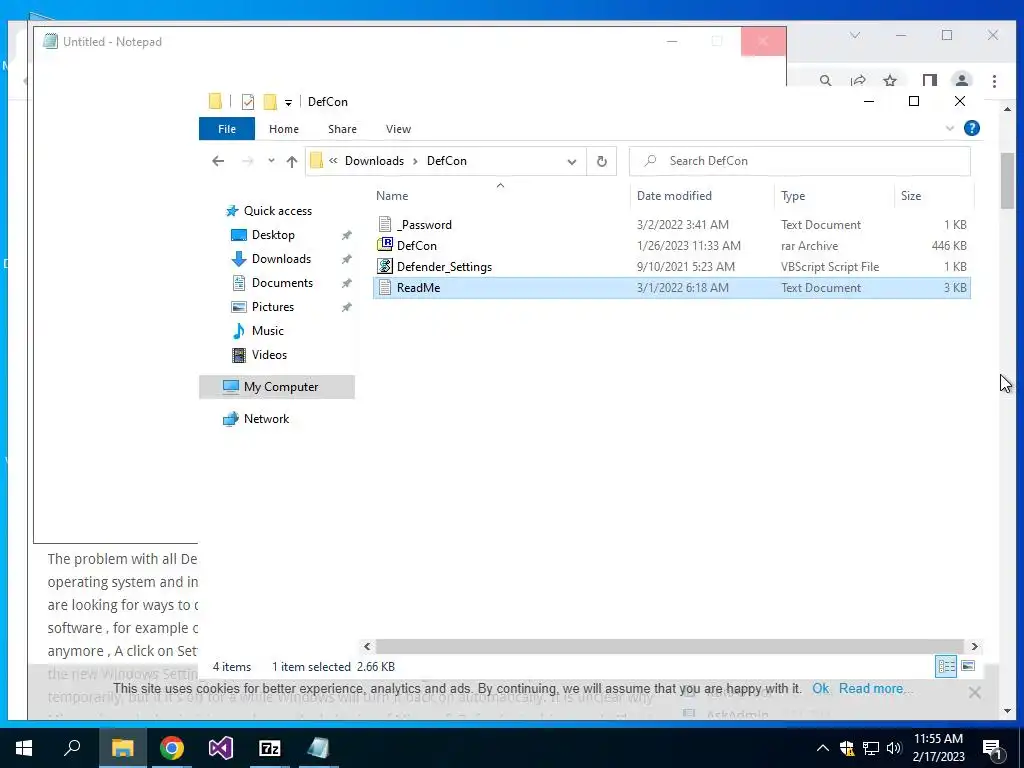Viewport: 1024px width, 768px height.
Task: Select Network in navigation pane
Action: point(266,419)
